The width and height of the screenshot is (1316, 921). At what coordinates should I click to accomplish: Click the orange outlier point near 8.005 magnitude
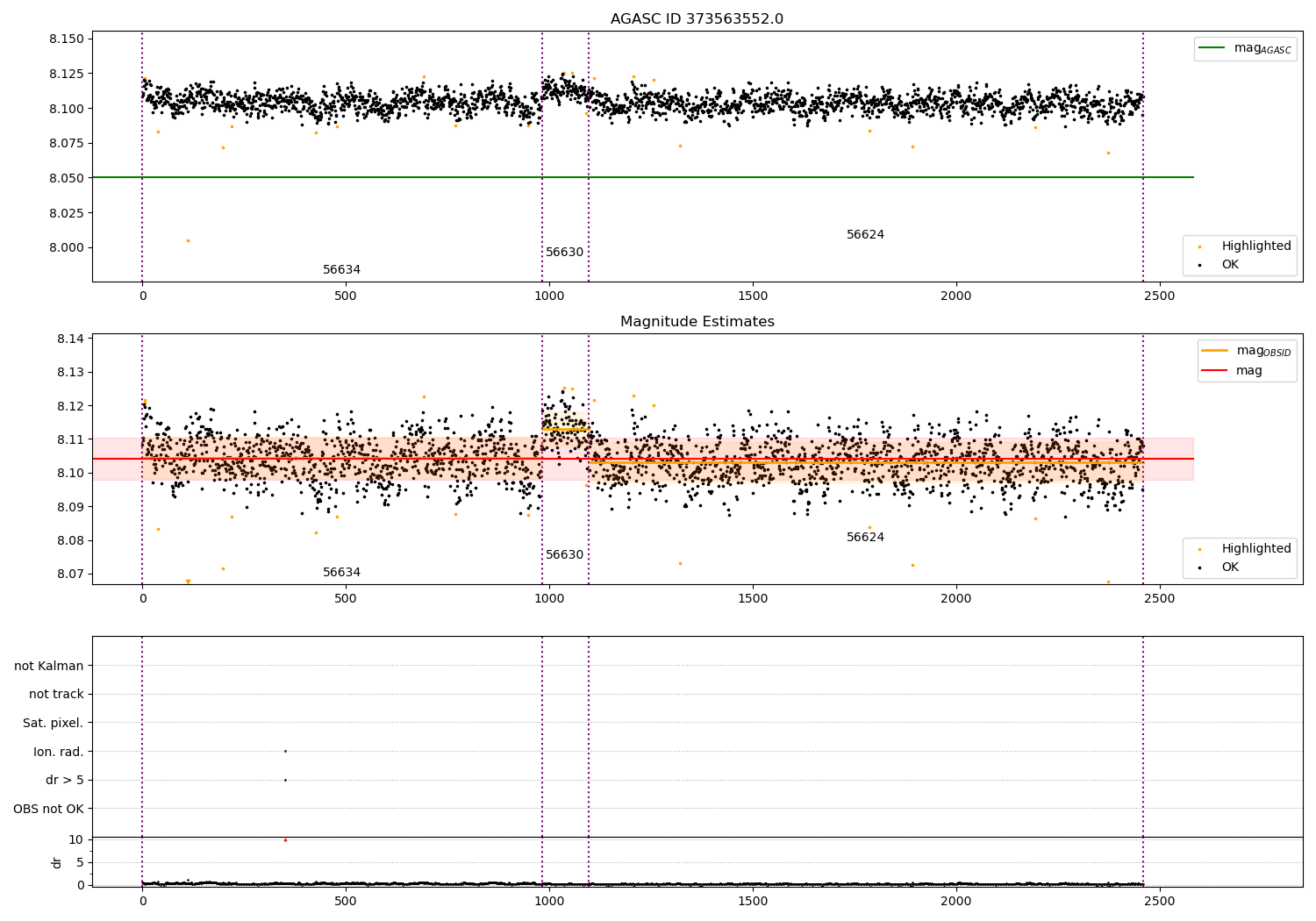tap(188, 240)
